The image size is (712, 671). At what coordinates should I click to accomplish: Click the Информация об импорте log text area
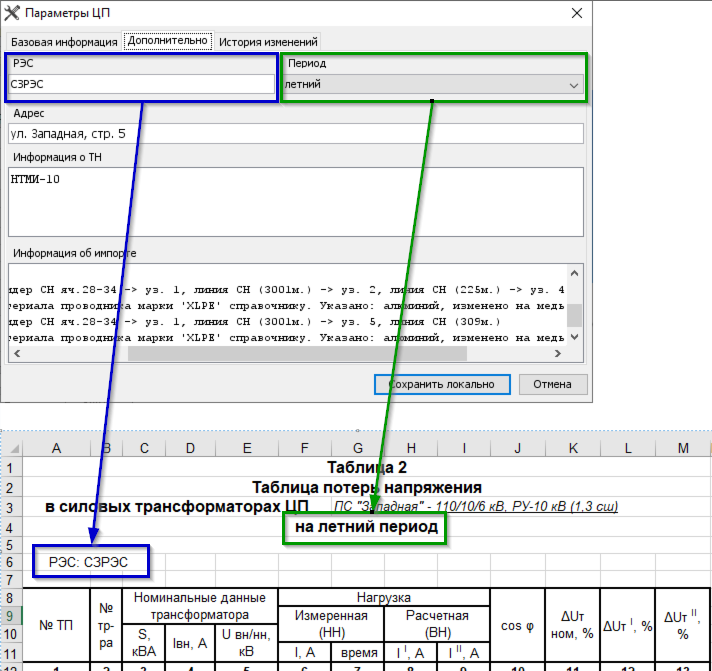pyautogui.click(x=288, y=305)
